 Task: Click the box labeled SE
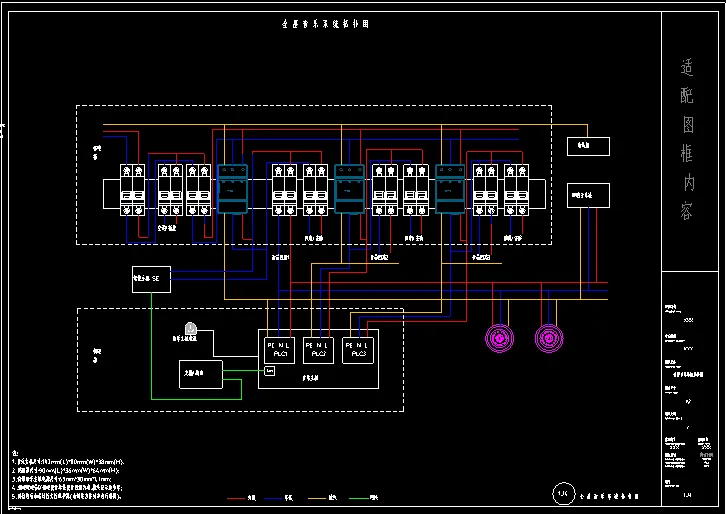click(x=151, y=279)
